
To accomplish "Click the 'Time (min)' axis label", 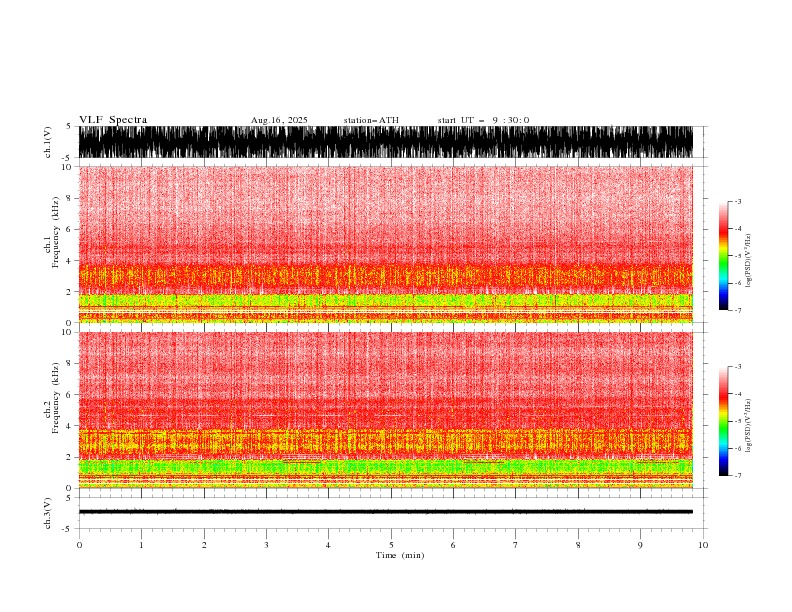I will click(x=400, y=555).
